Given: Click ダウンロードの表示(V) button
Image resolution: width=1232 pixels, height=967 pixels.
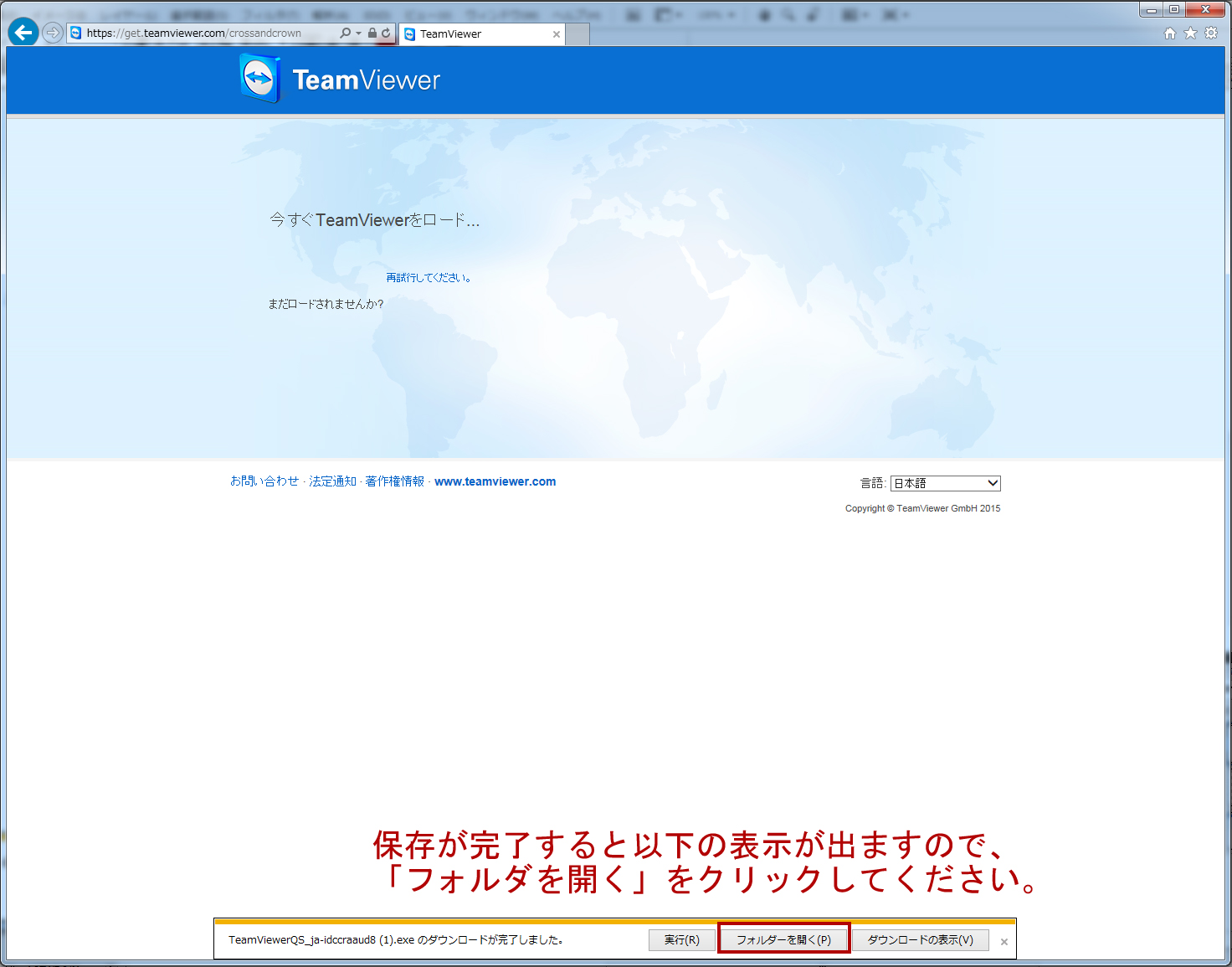Looking at the screenshot, I should pos(920,940).
